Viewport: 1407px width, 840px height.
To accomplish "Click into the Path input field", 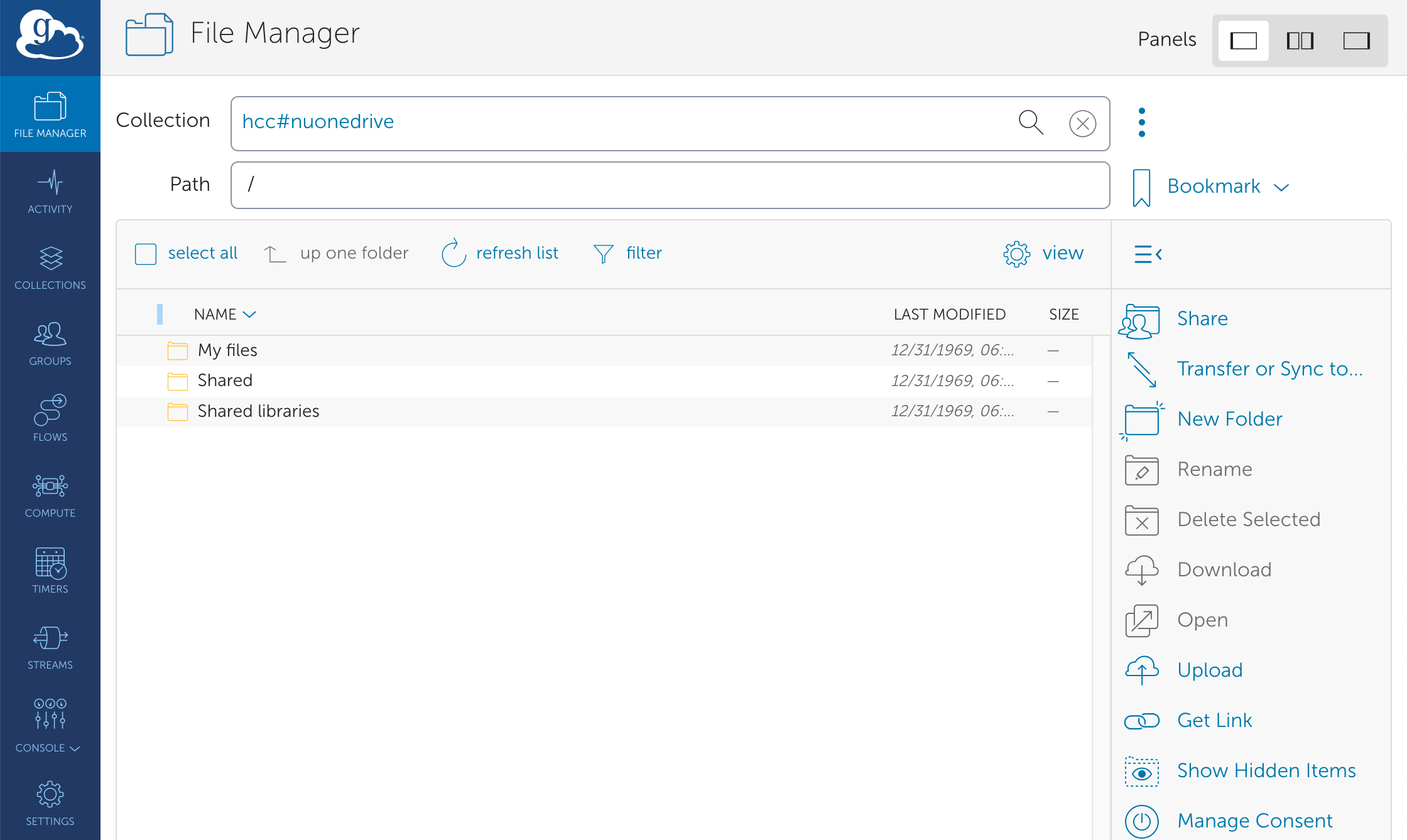I will click(x=670, y=185).
